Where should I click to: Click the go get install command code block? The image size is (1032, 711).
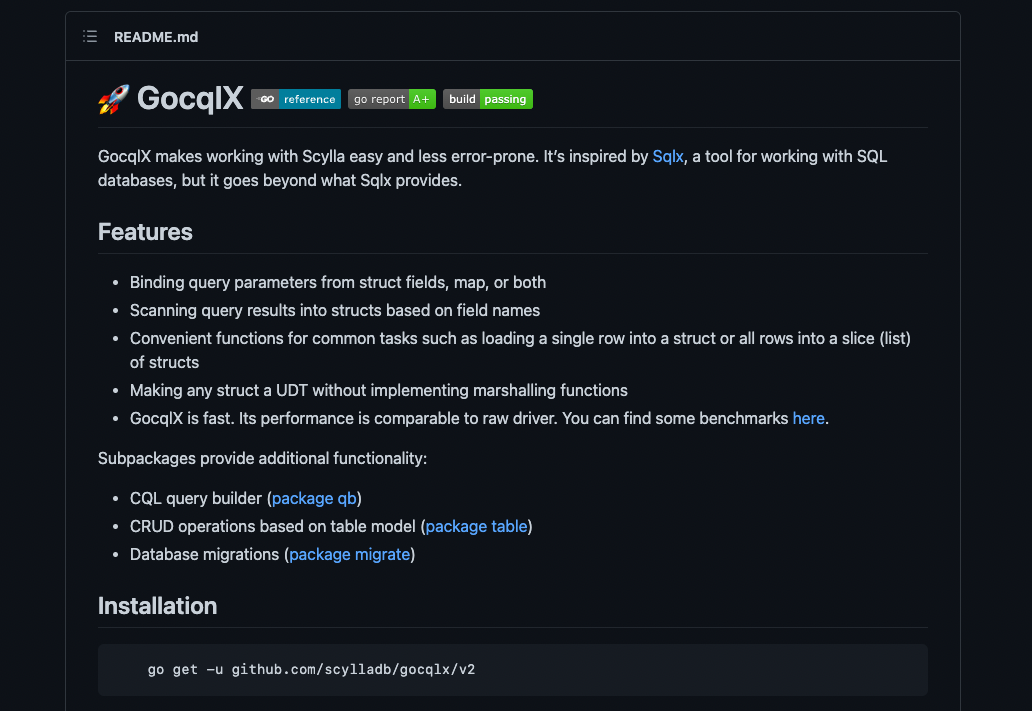click(x=513, y=670)
